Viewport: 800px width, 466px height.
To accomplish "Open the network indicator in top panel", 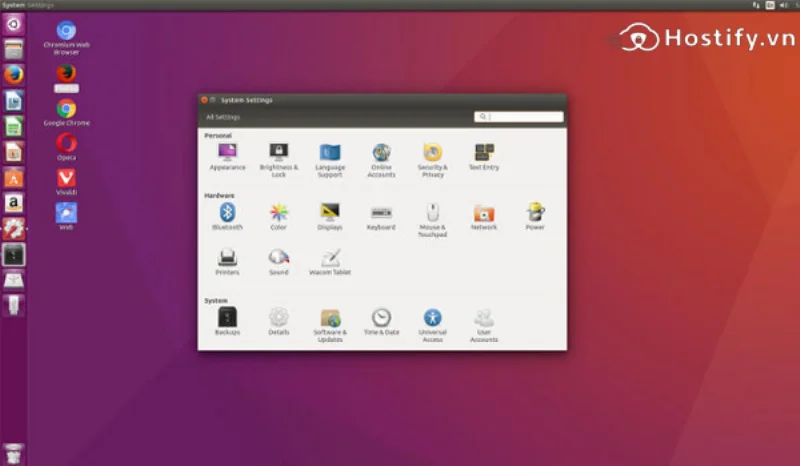I will point(756,5).
